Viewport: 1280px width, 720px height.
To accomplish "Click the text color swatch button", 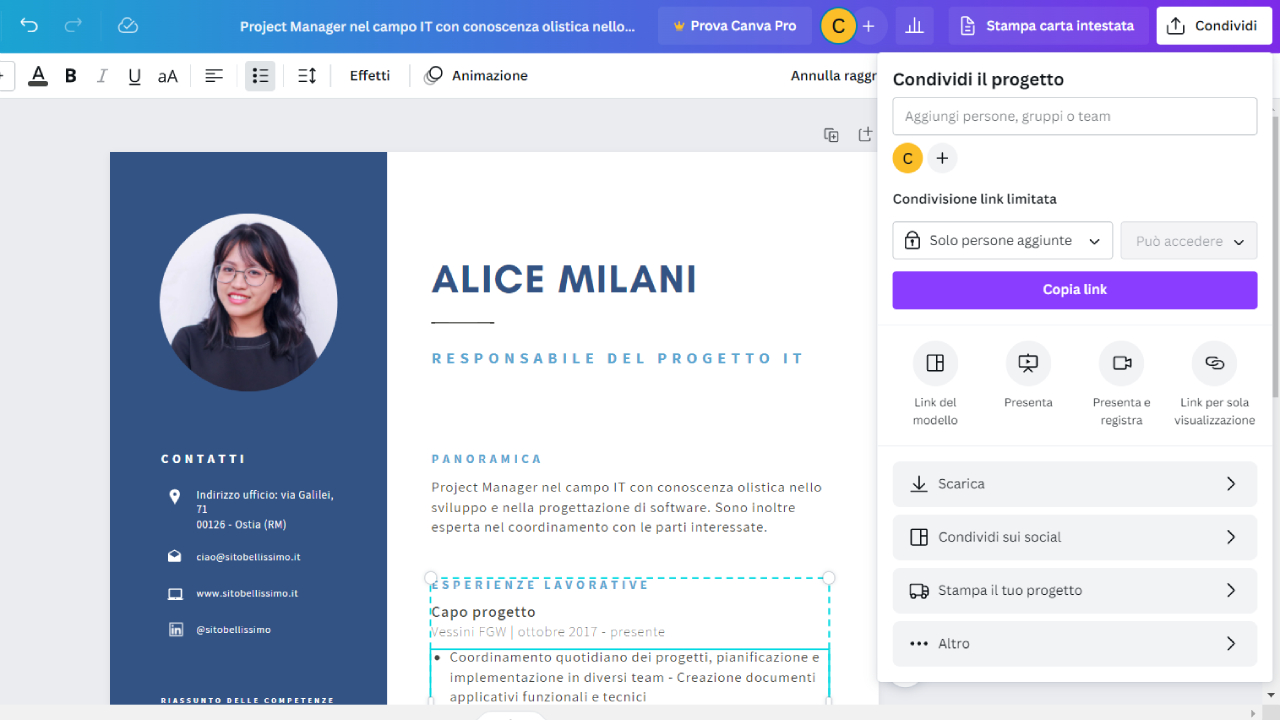I will pyautogui.click(x=38, y=76).
